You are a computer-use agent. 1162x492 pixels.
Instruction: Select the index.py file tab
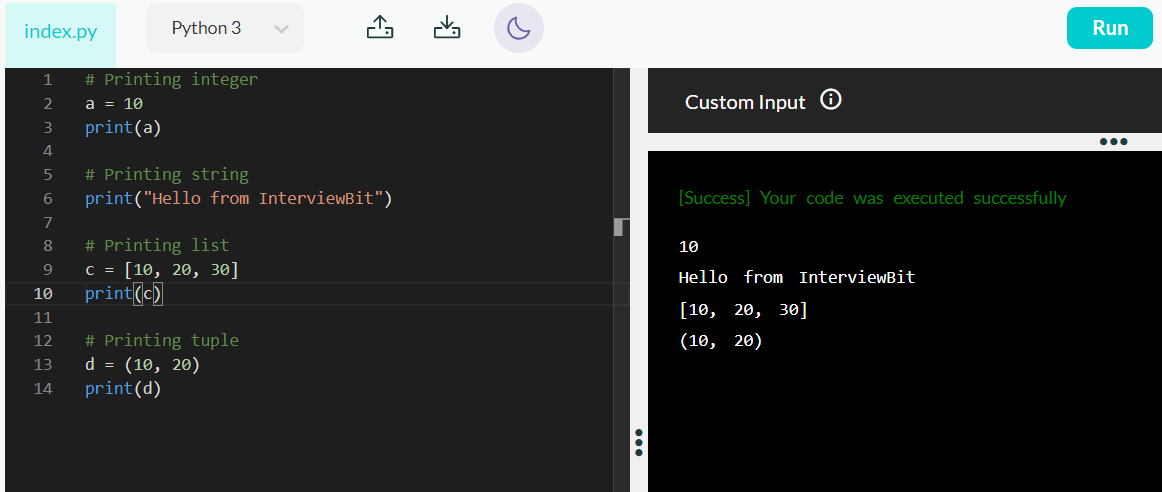60,31
